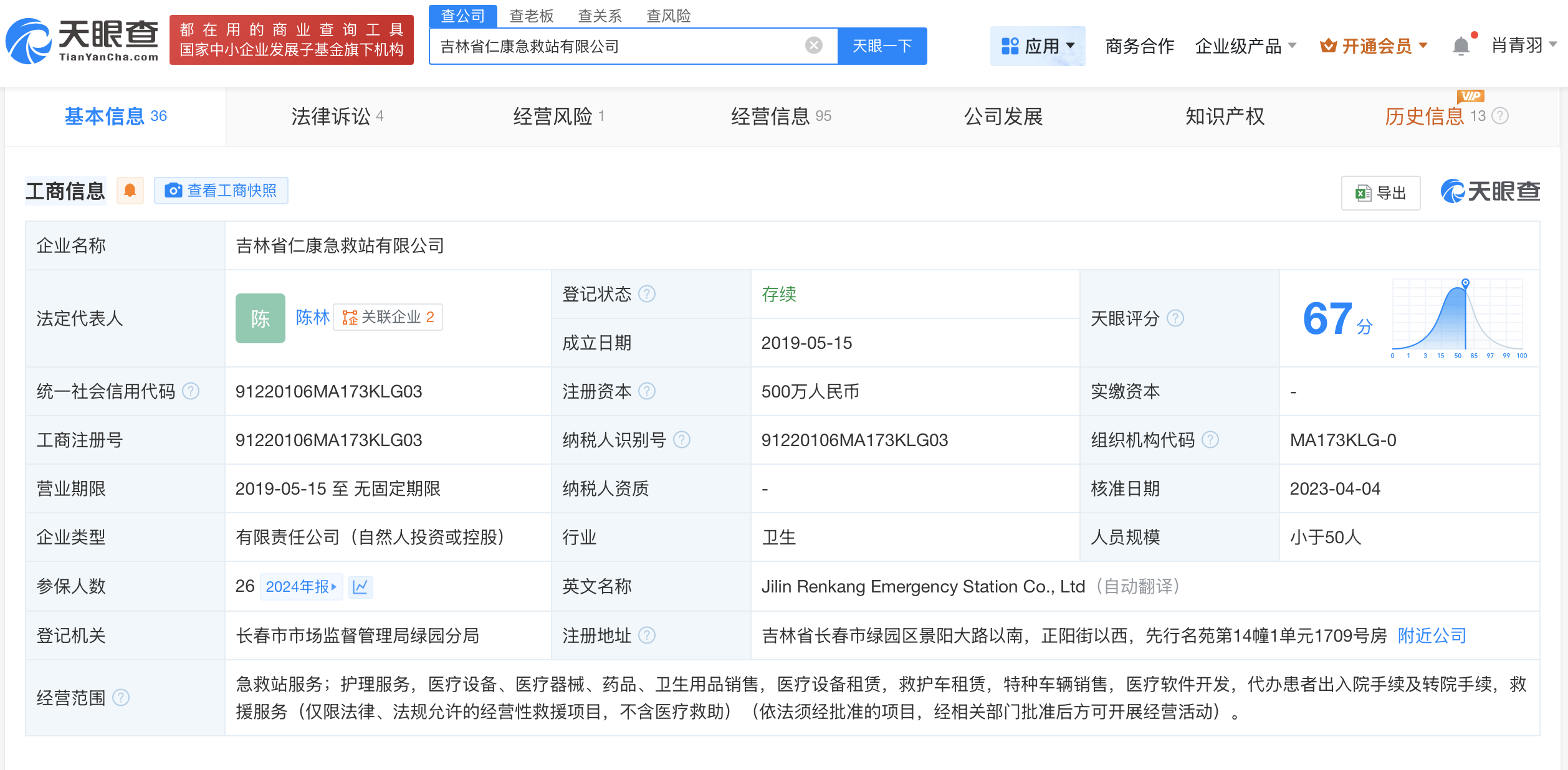Viewport: 1568px width, 770px height.
Task: Expand the 应用 dropdown menu
Action: [1038, 46]
